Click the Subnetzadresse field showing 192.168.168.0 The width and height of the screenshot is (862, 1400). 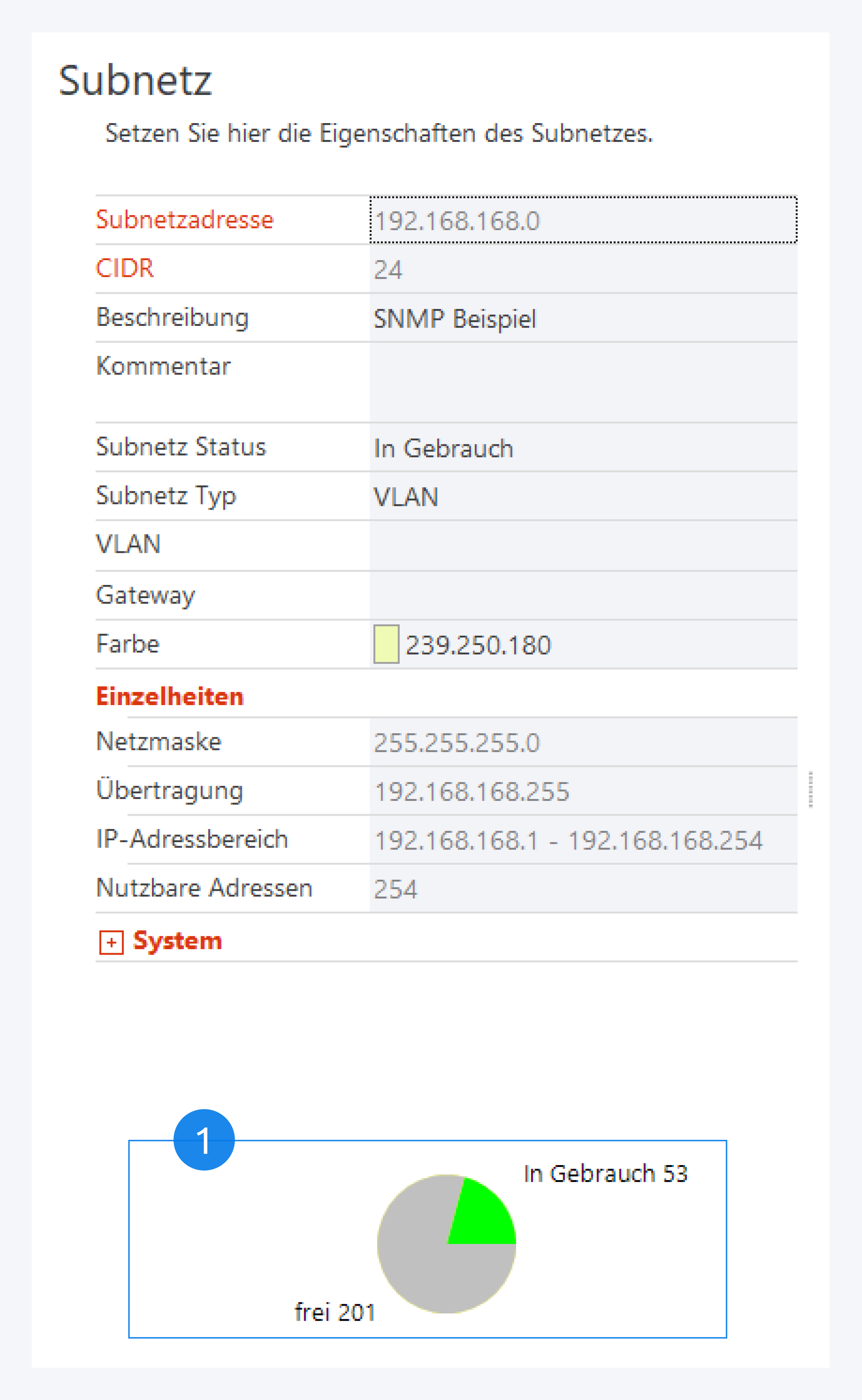pyautogui.click(x=583, y=220)
